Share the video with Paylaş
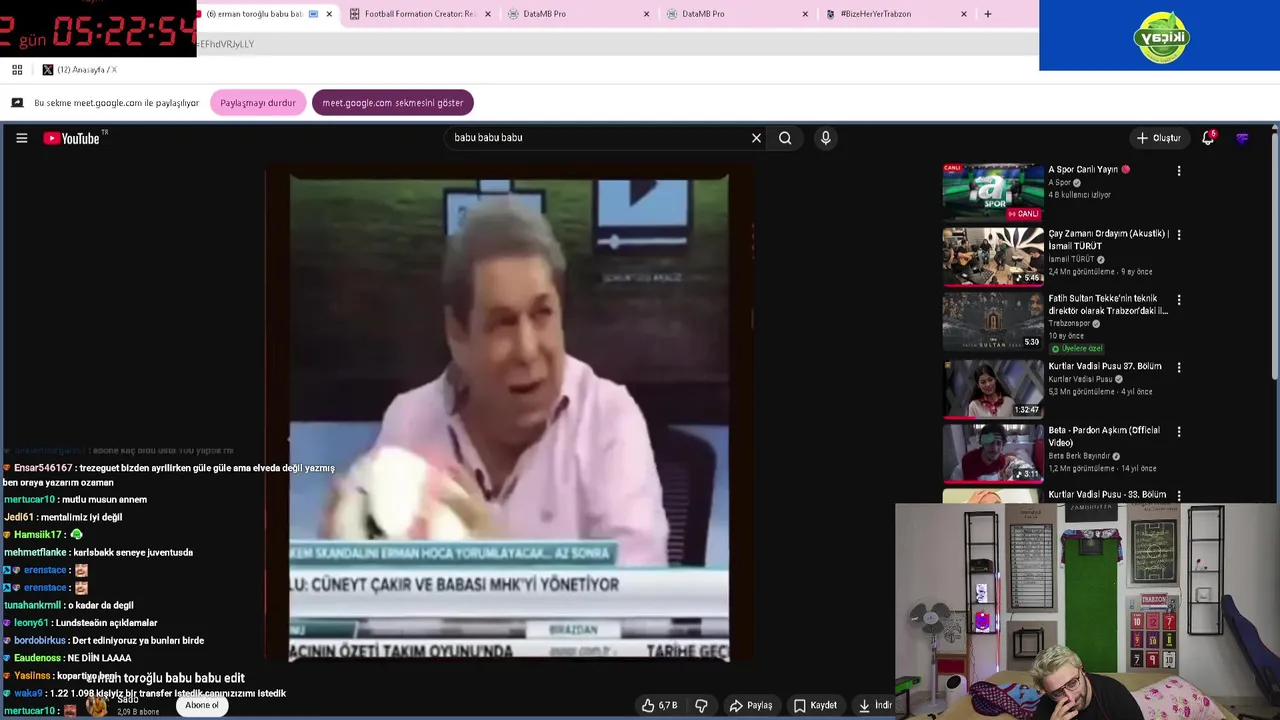1280x720 pixels. pos(750,705)
